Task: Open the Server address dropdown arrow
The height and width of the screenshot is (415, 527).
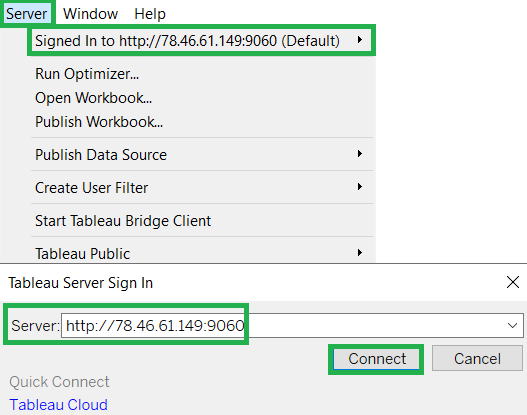Action: 512,325
